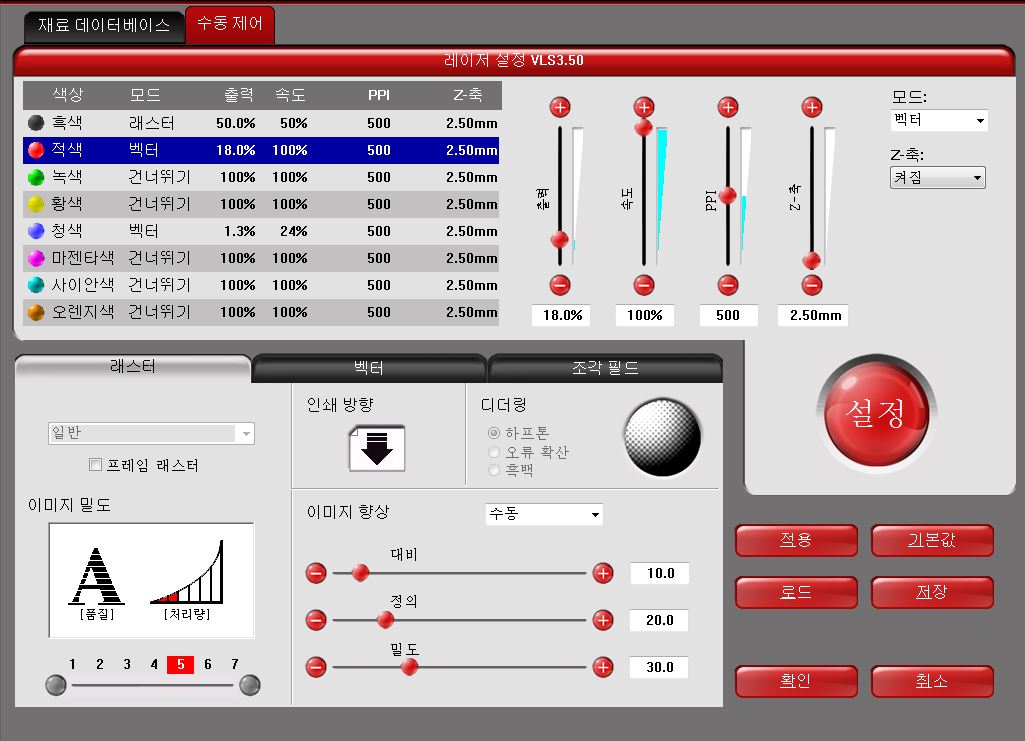Click the 정의 definition slider handle
The width and height of the screenshot is (1025, 741).
click(x=386, y=619)
